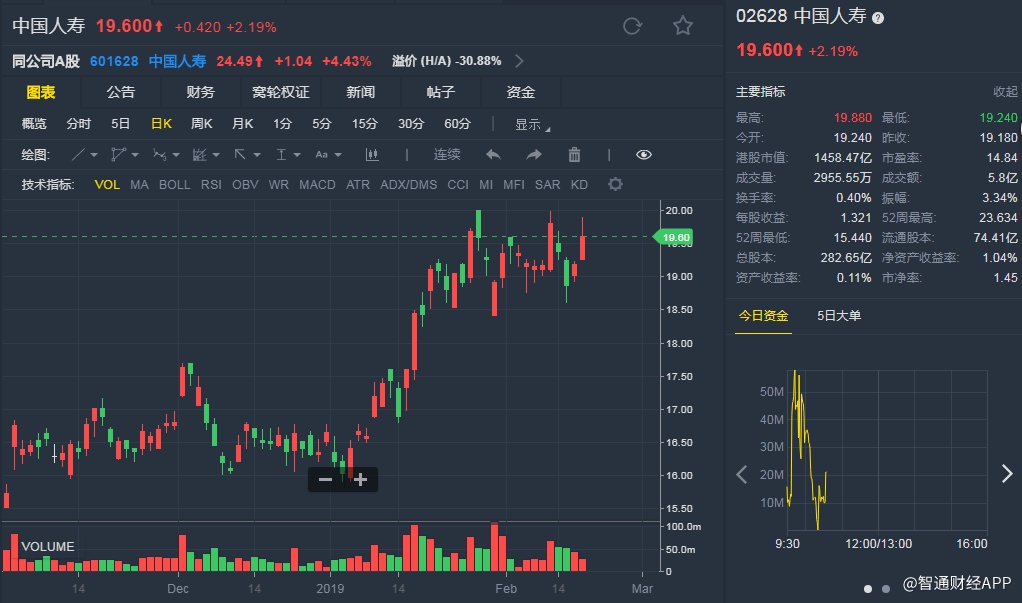This screenshot has width=1022, height=603.
Task: Select the arrow drawing tool
Action: point(240,154)
